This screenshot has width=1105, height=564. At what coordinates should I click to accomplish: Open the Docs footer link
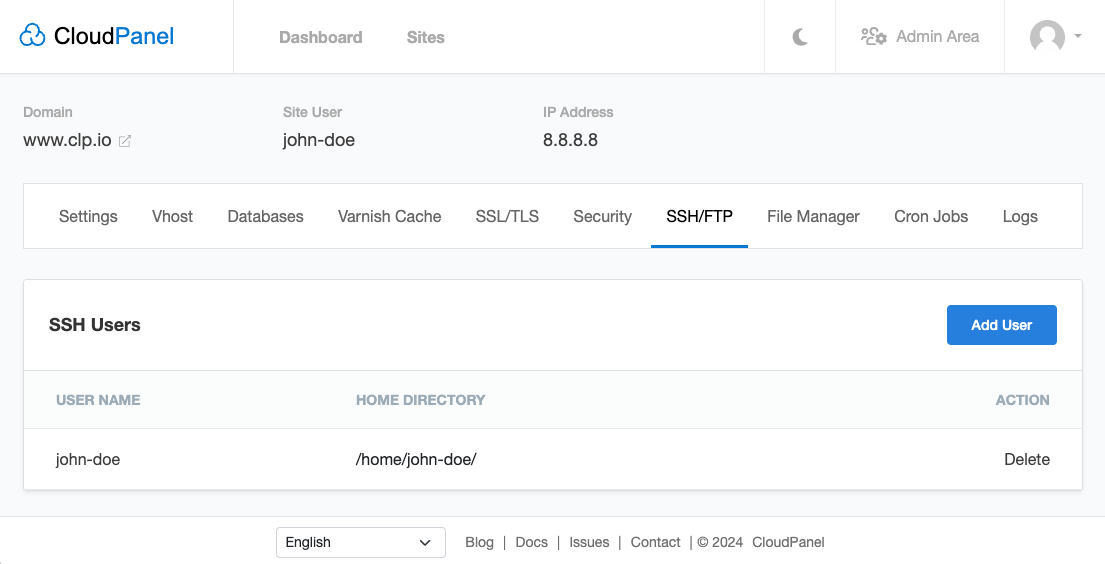[531, 542]
